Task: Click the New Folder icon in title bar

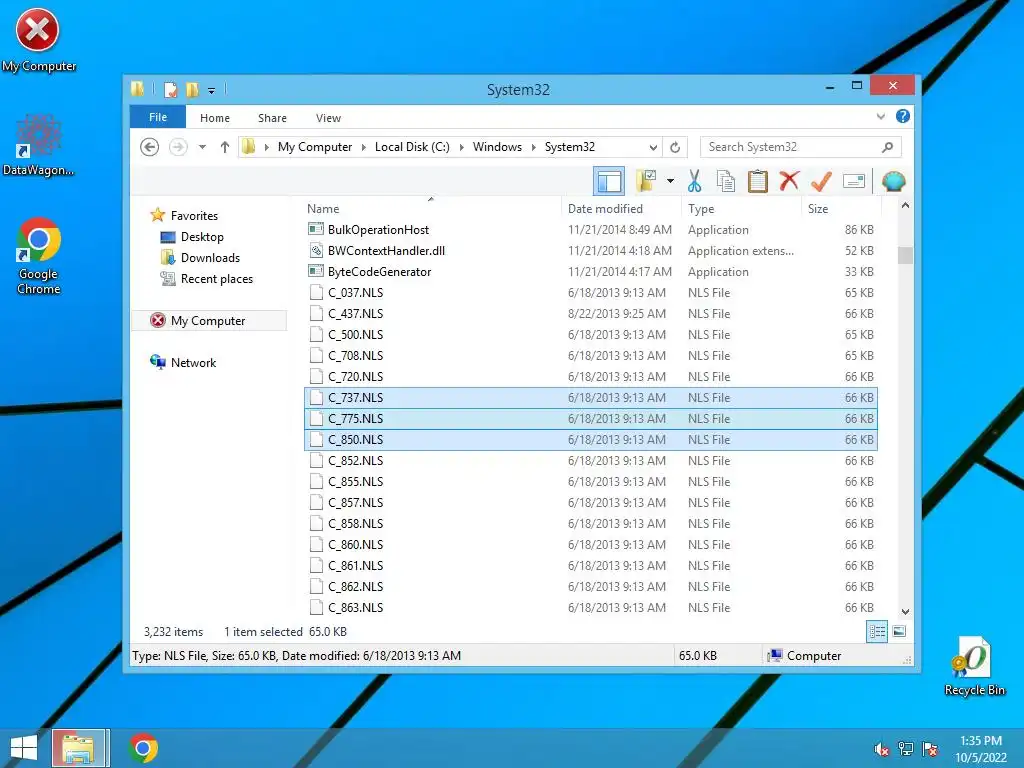Action: point(192,89)
